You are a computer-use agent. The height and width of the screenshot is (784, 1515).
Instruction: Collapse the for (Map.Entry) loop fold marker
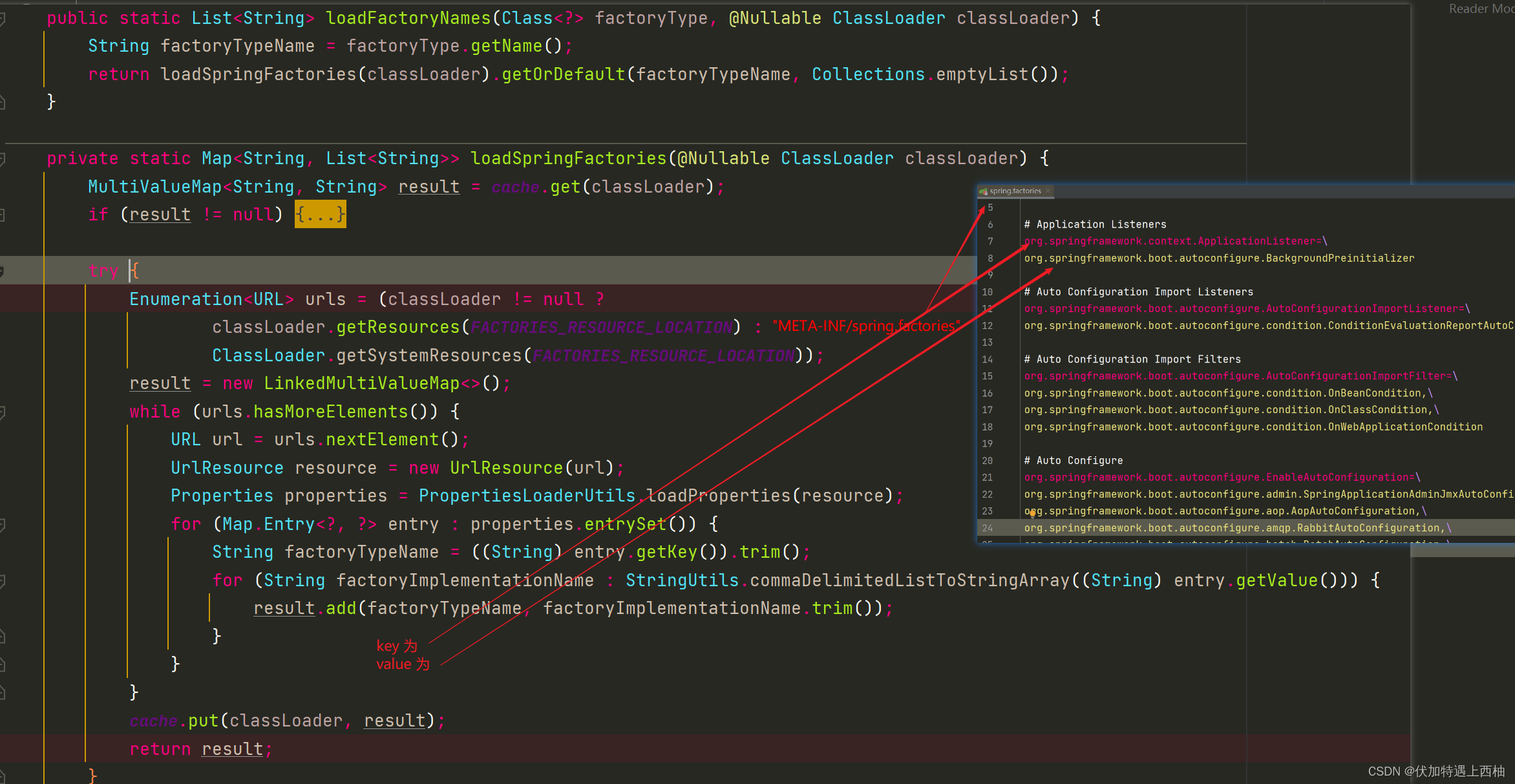(x=3, y=525)
